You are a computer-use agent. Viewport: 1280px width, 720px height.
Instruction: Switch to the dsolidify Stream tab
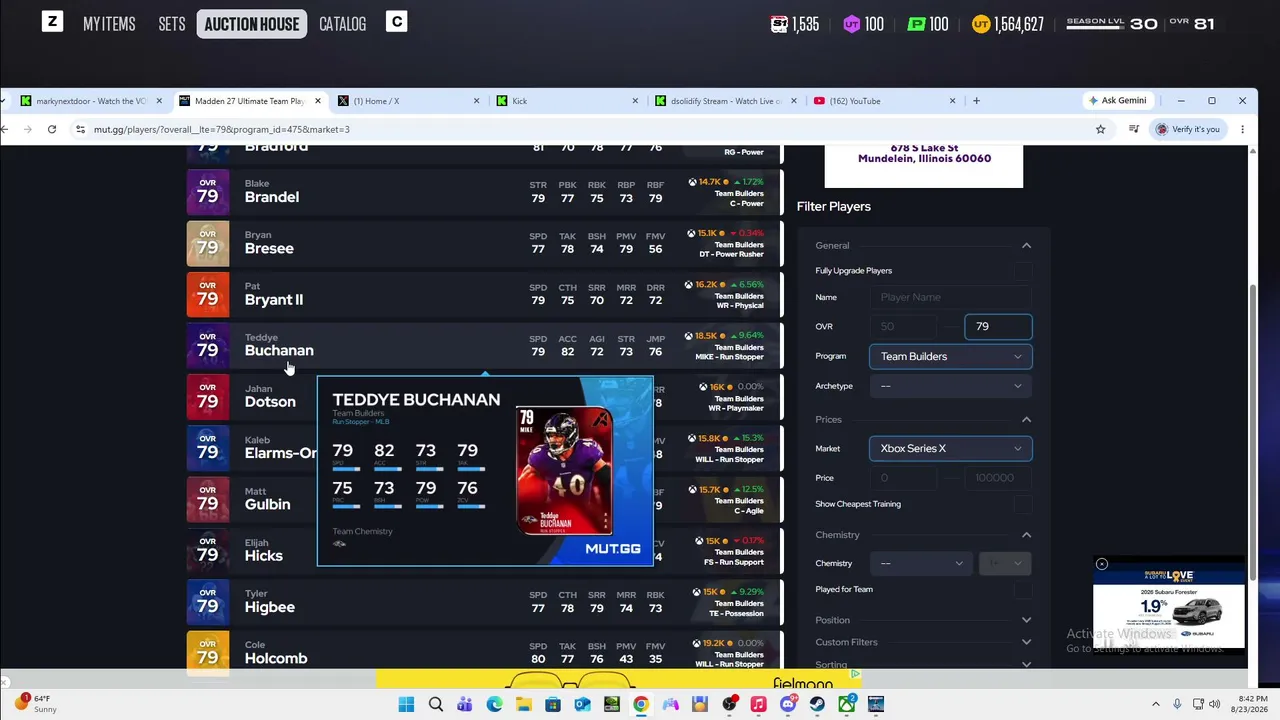[x=724, y=101]
